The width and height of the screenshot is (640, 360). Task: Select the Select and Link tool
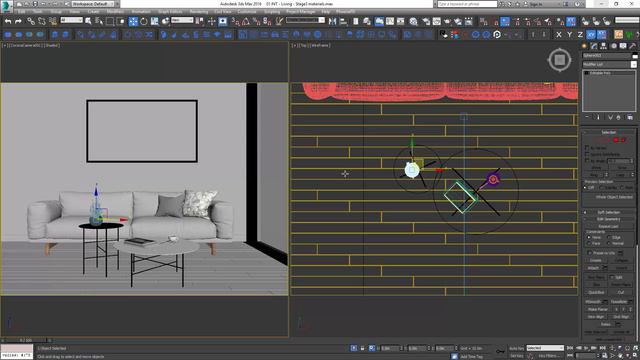point(31,21)
